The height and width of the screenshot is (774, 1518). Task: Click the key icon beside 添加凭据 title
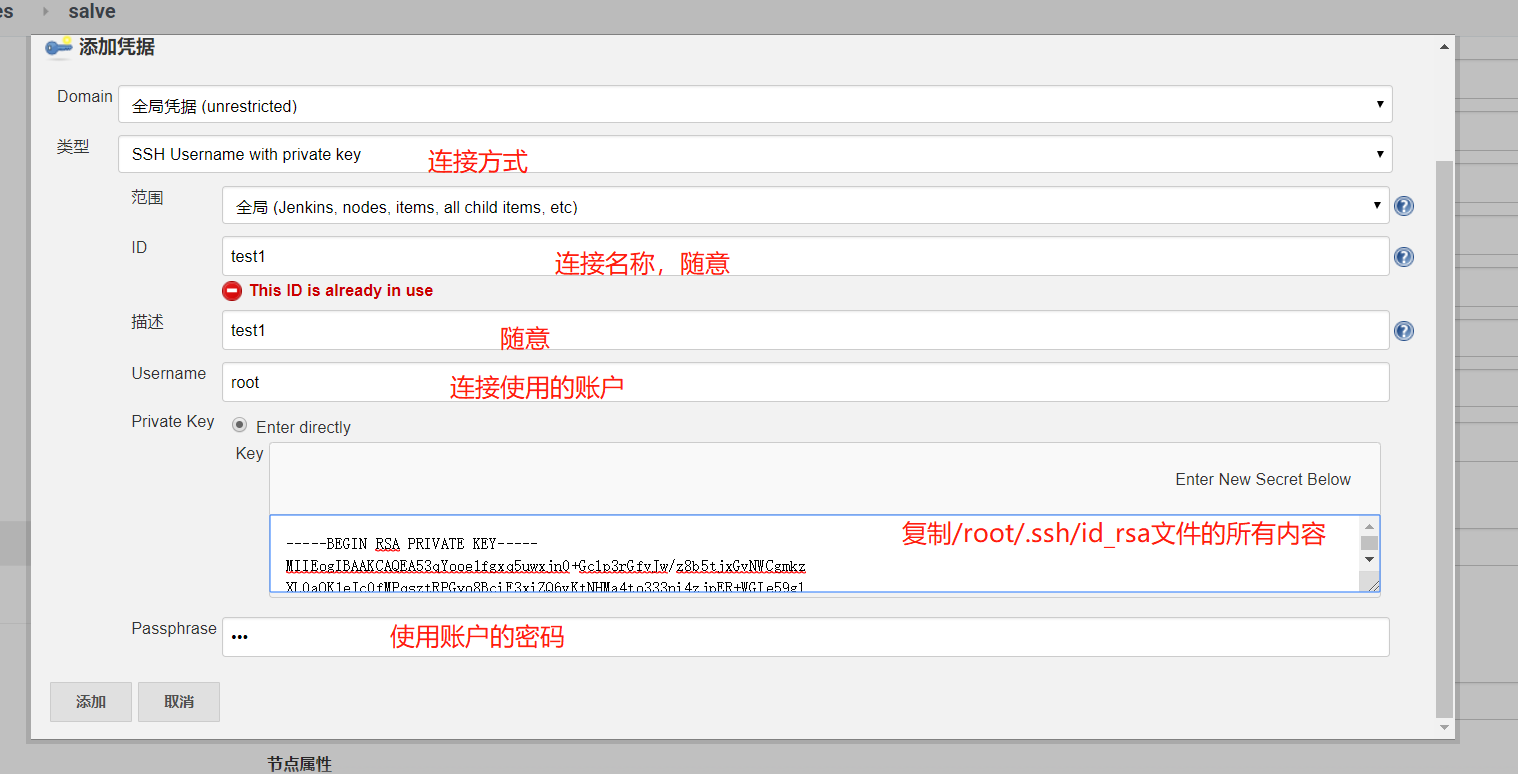pos(58,47)
